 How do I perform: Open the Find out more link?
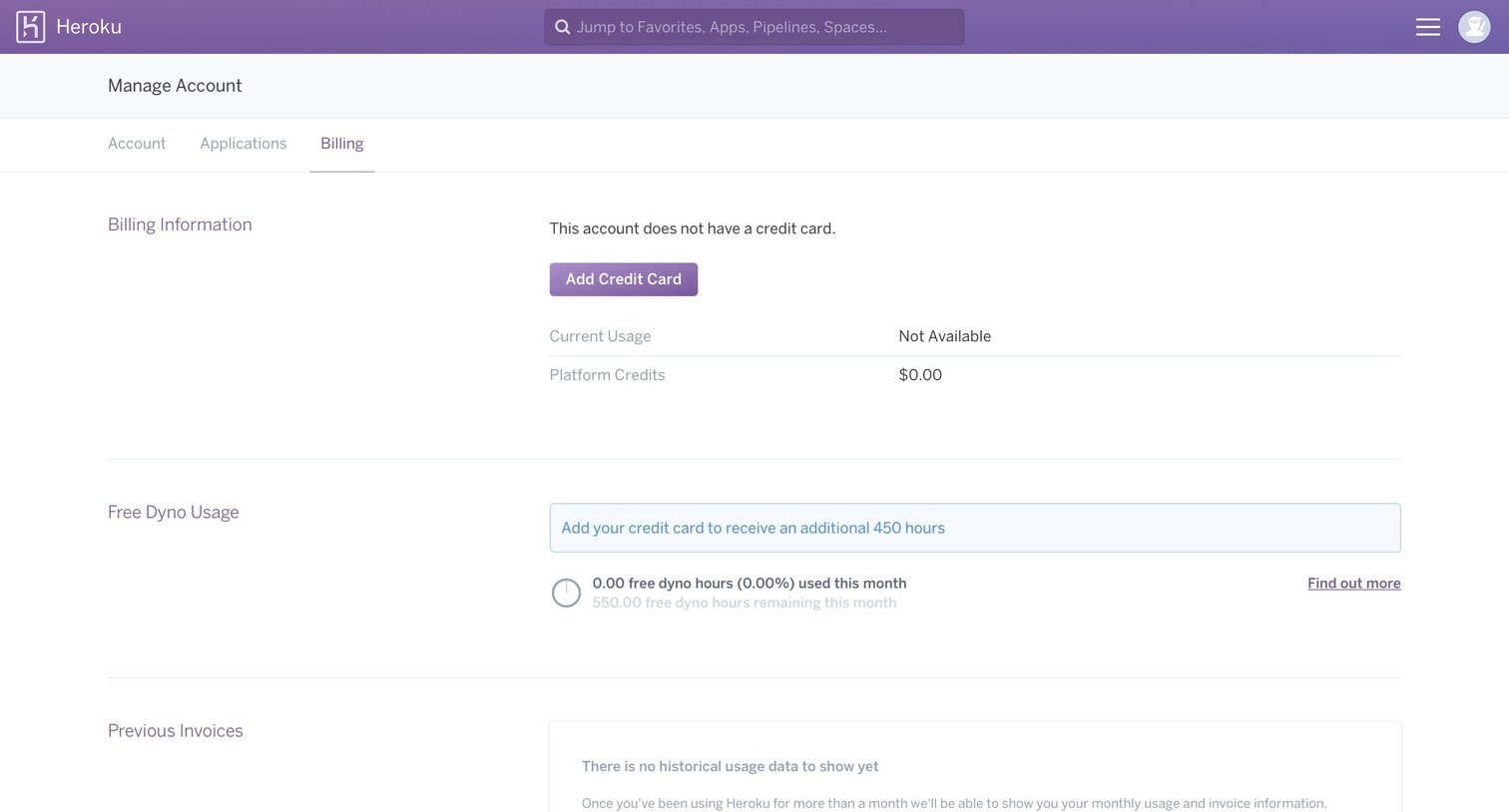1354,584
